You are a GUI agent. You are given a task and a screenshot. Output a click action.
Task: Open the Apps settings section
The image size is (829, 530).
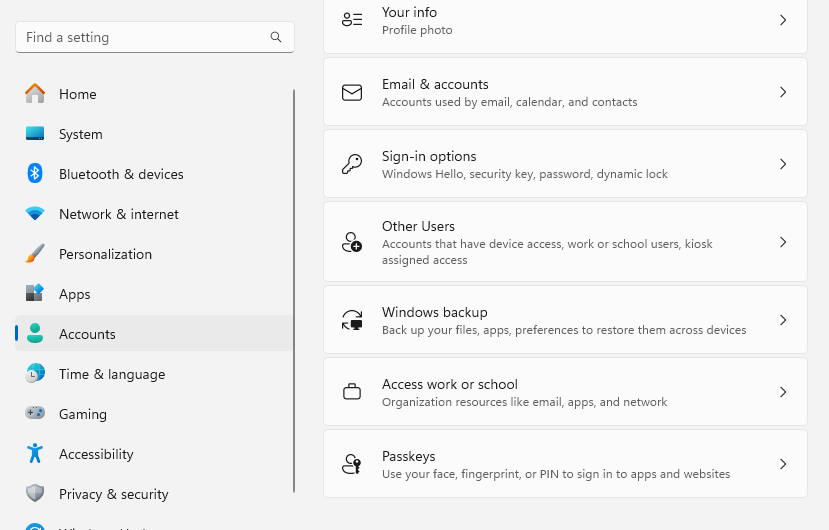[x=74, y=294]
